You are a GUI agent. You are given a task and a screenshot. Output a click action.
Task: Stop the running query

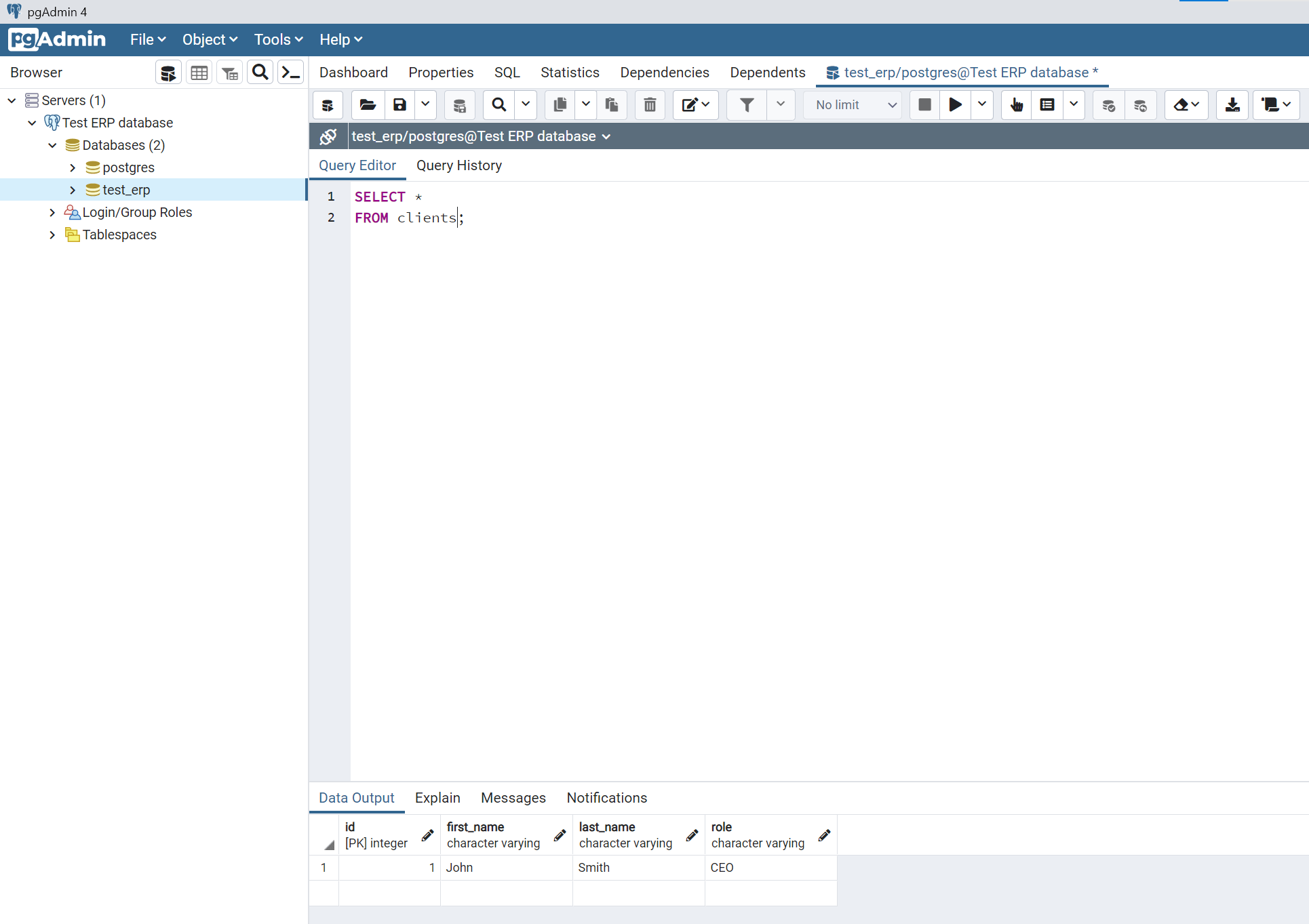point(924,105)
